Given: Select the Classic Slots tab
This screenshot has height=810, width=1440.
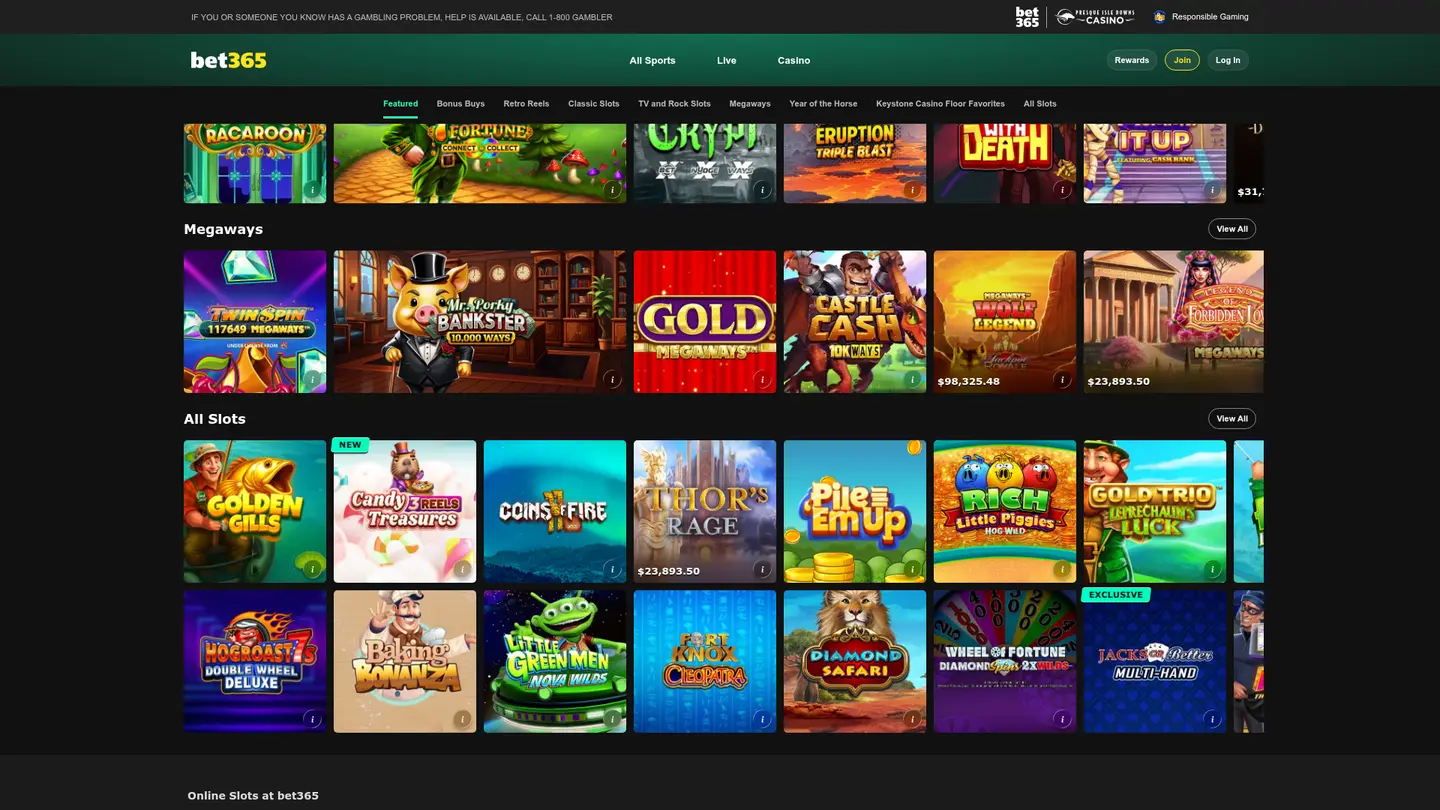Looking at the screenshot, I should click(x=594, y=104).
